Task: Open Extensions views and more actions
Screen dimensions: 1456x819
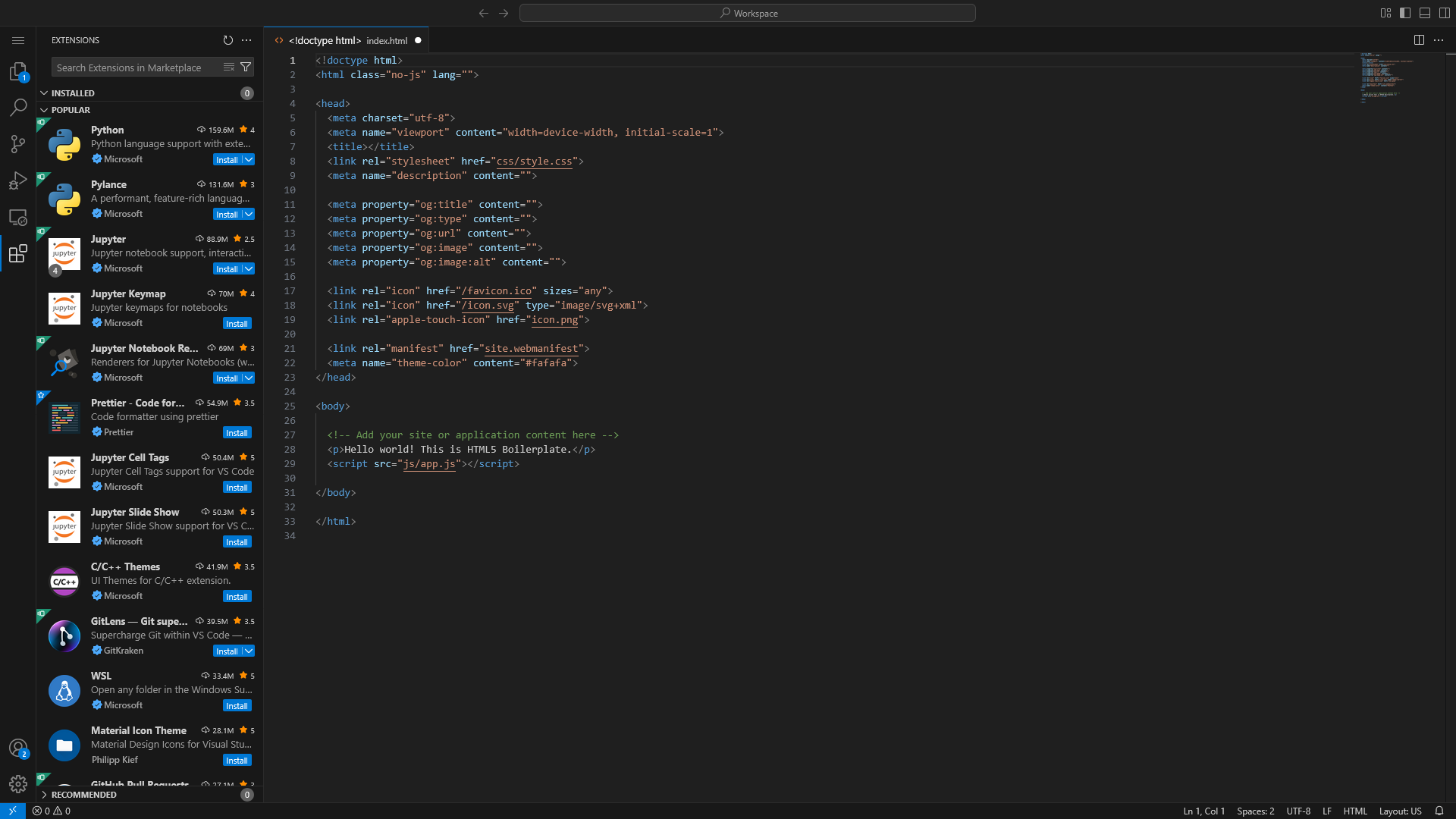Action: tap(246, 40)
